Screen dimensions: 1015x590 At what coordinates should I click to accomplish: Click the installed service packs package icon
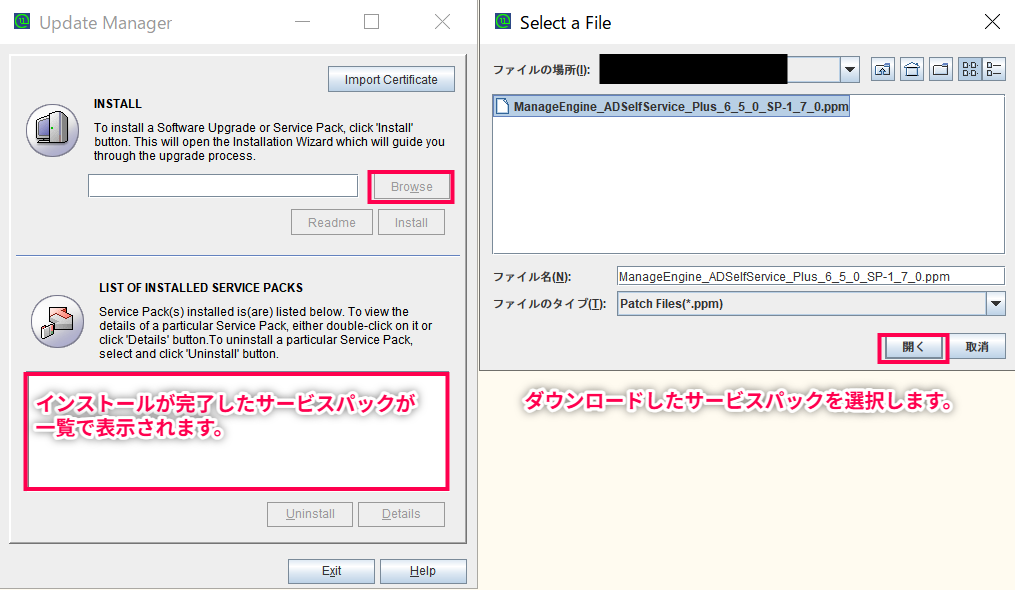(x=58, y=321)
